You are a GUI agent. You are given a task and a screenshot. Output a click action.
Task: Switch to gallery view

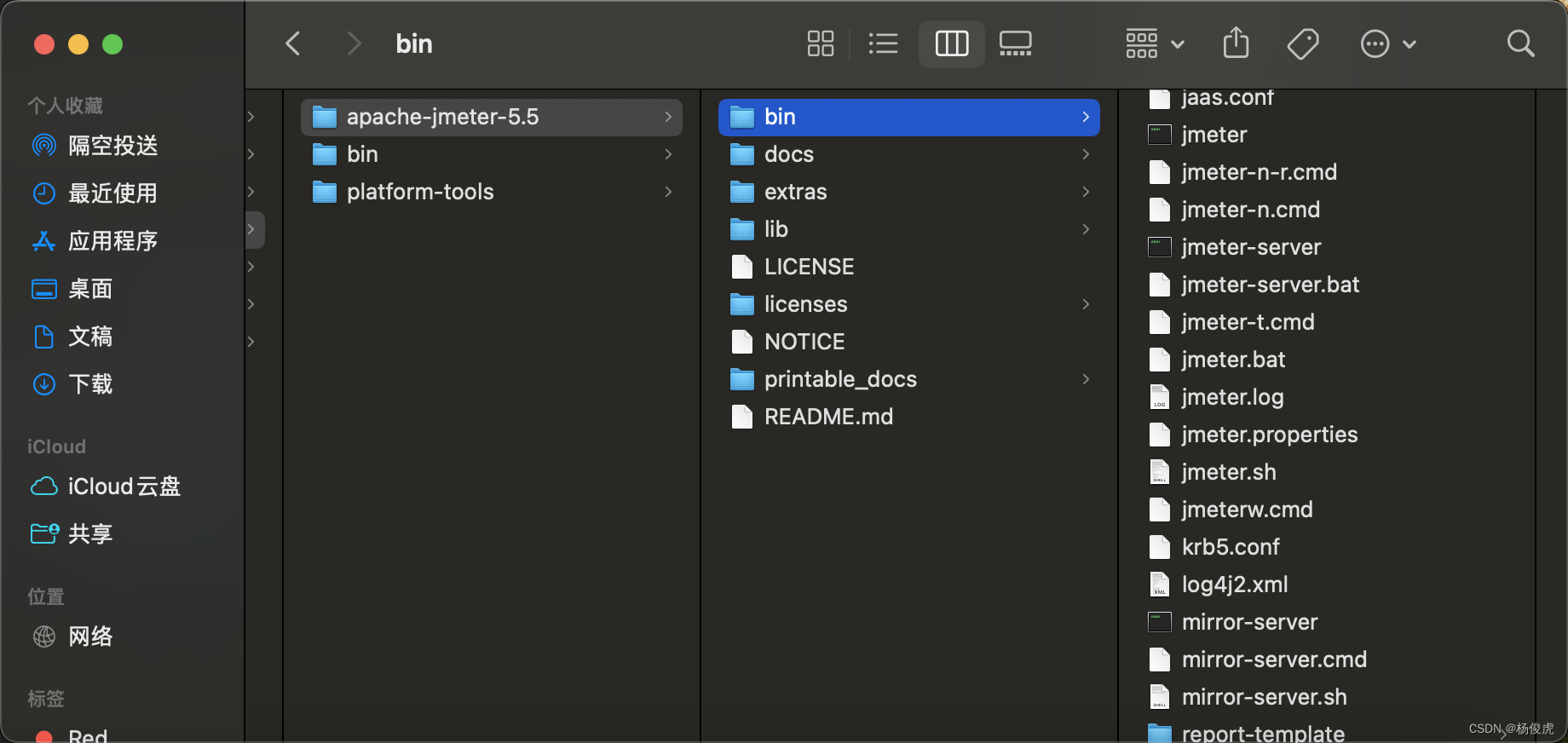(1015, 43)
